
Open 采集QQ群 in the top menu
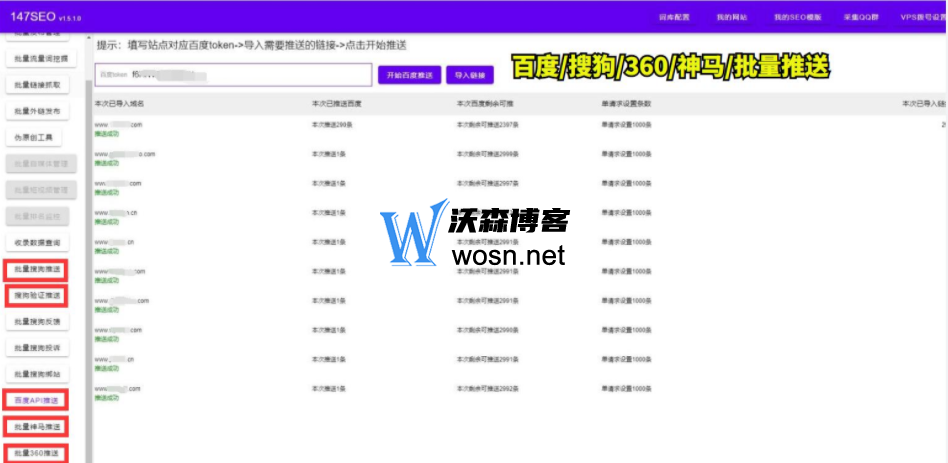[x=859, y=17]
